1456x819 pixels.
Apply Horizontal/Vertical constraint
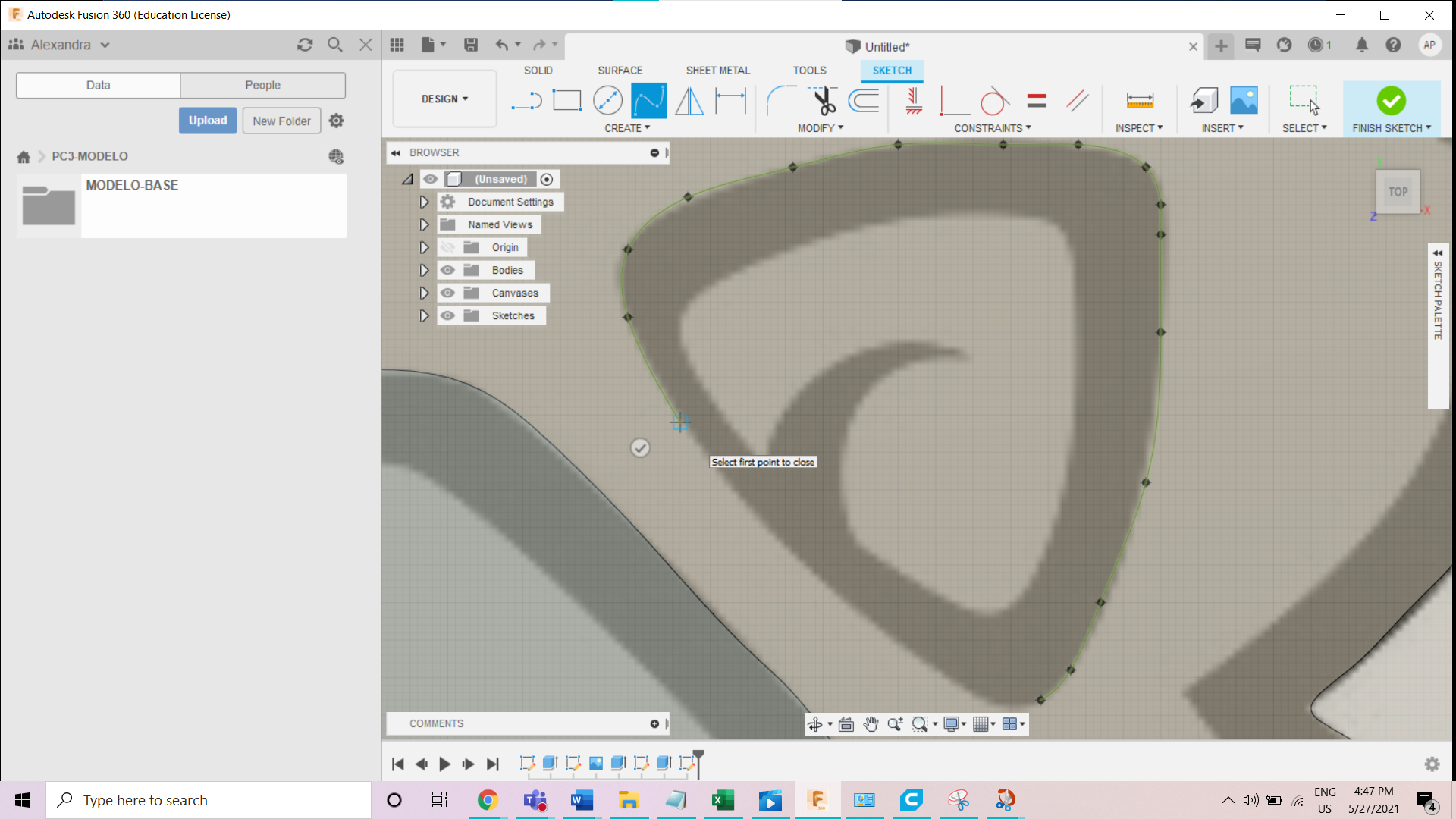914,101
